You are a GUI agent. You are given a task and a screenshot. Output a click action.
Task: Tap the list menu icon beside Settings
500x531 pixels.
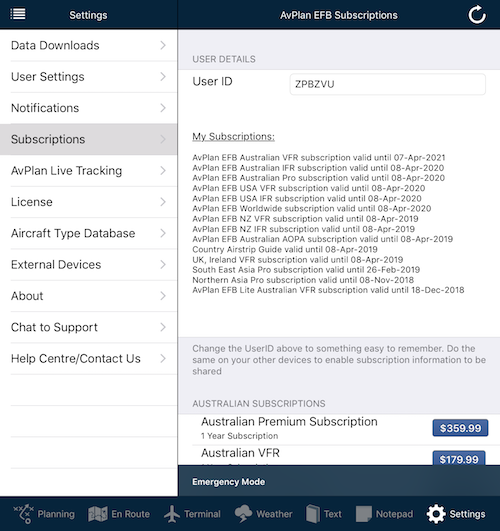tap(18, 14)
